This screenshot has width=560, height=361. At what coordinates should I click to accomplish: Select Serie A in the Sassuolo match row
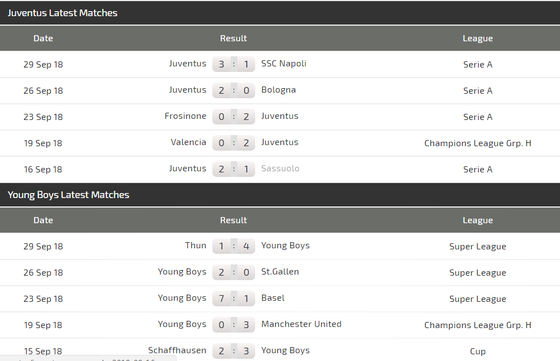click(x=478, y=169)
